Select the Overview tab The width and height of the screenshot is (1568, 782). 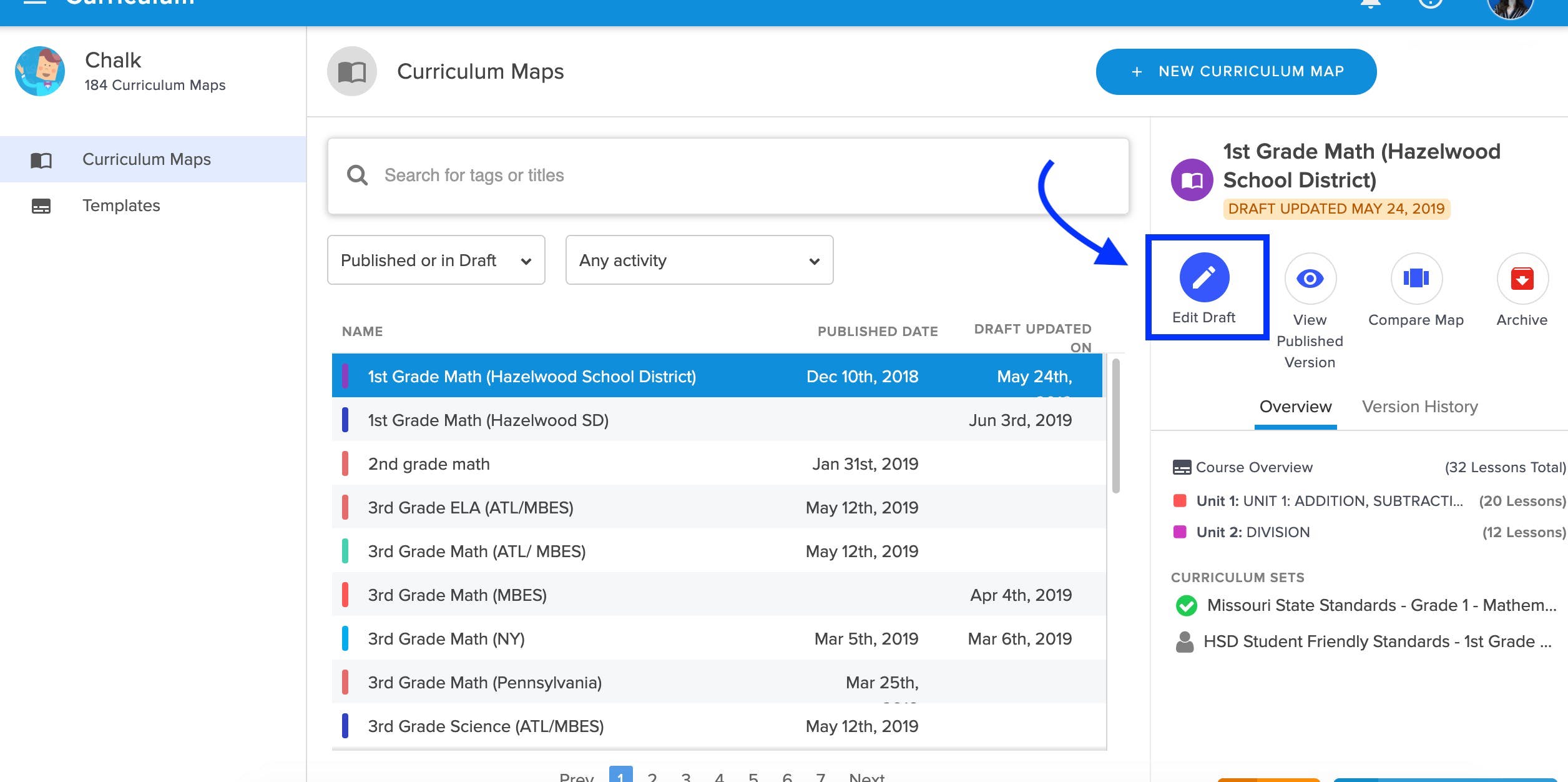click(x=1295, y=407)
